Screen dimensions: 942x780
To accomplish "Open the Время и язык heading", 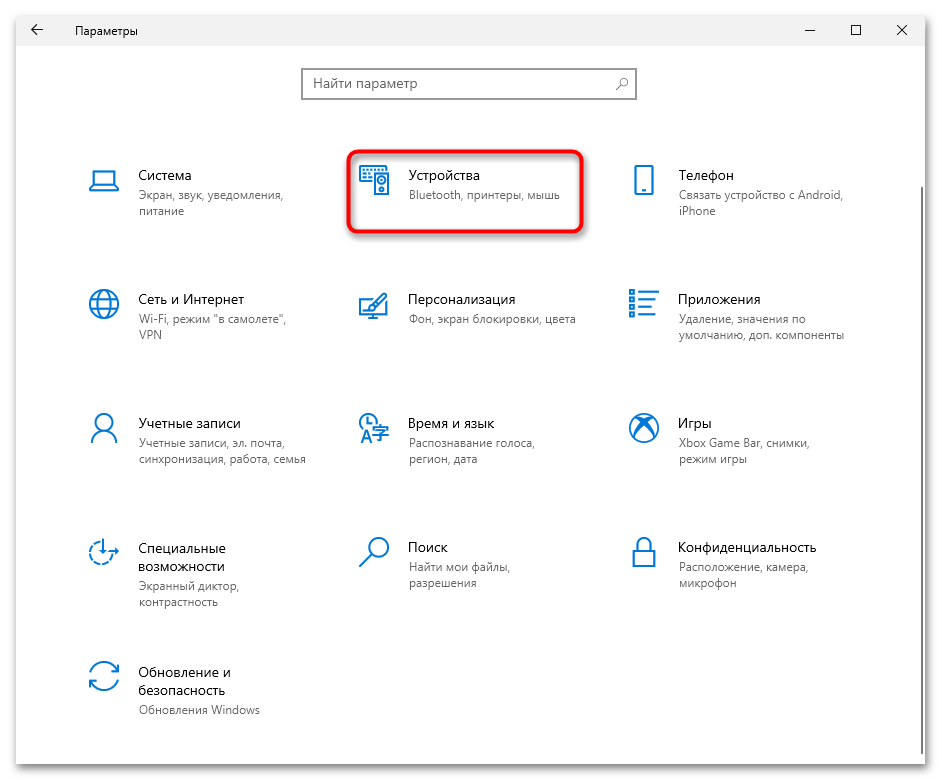I will click(451, 424).
